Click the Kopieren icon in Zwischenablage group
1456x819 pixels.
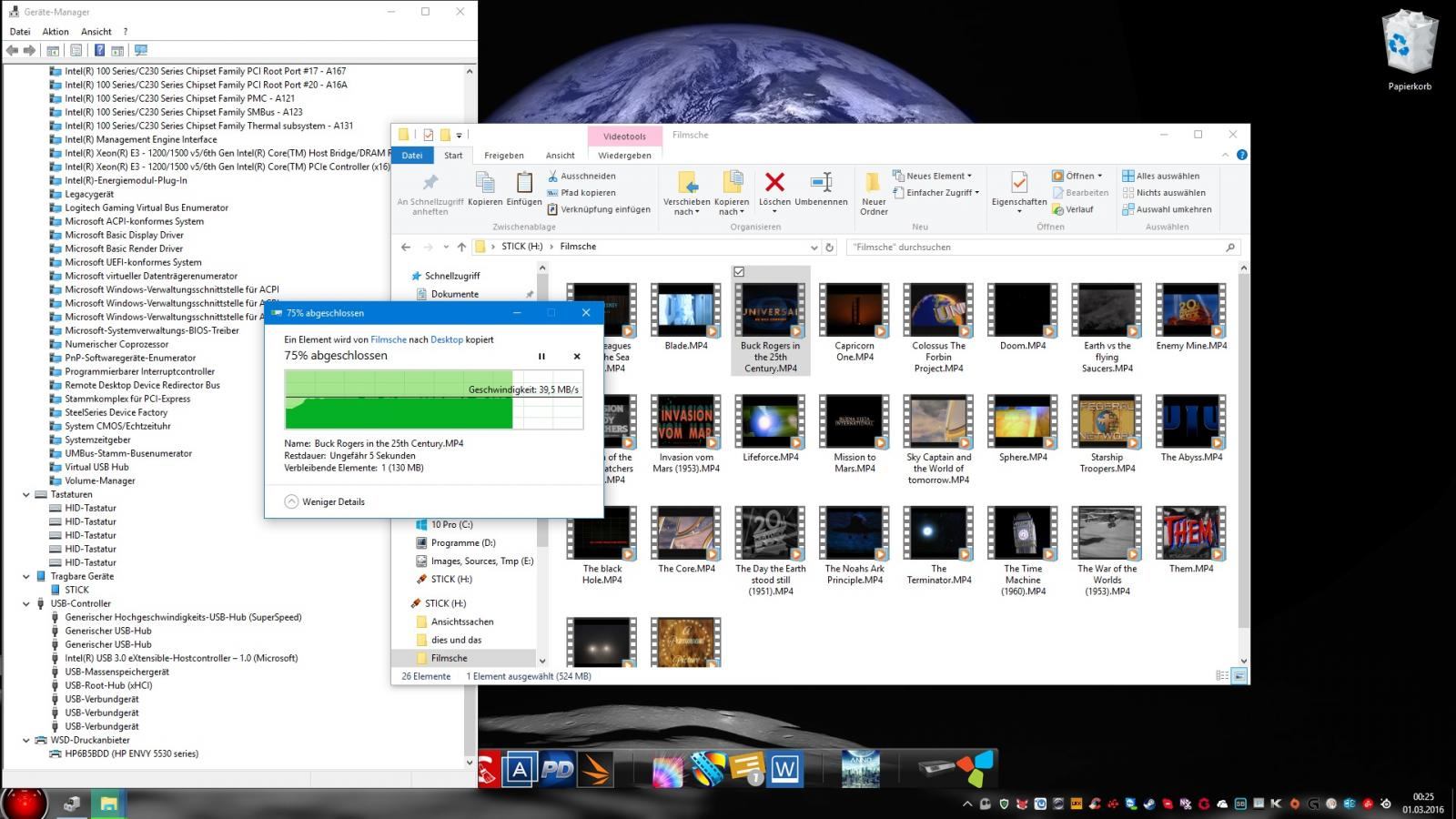pos(485,183)
